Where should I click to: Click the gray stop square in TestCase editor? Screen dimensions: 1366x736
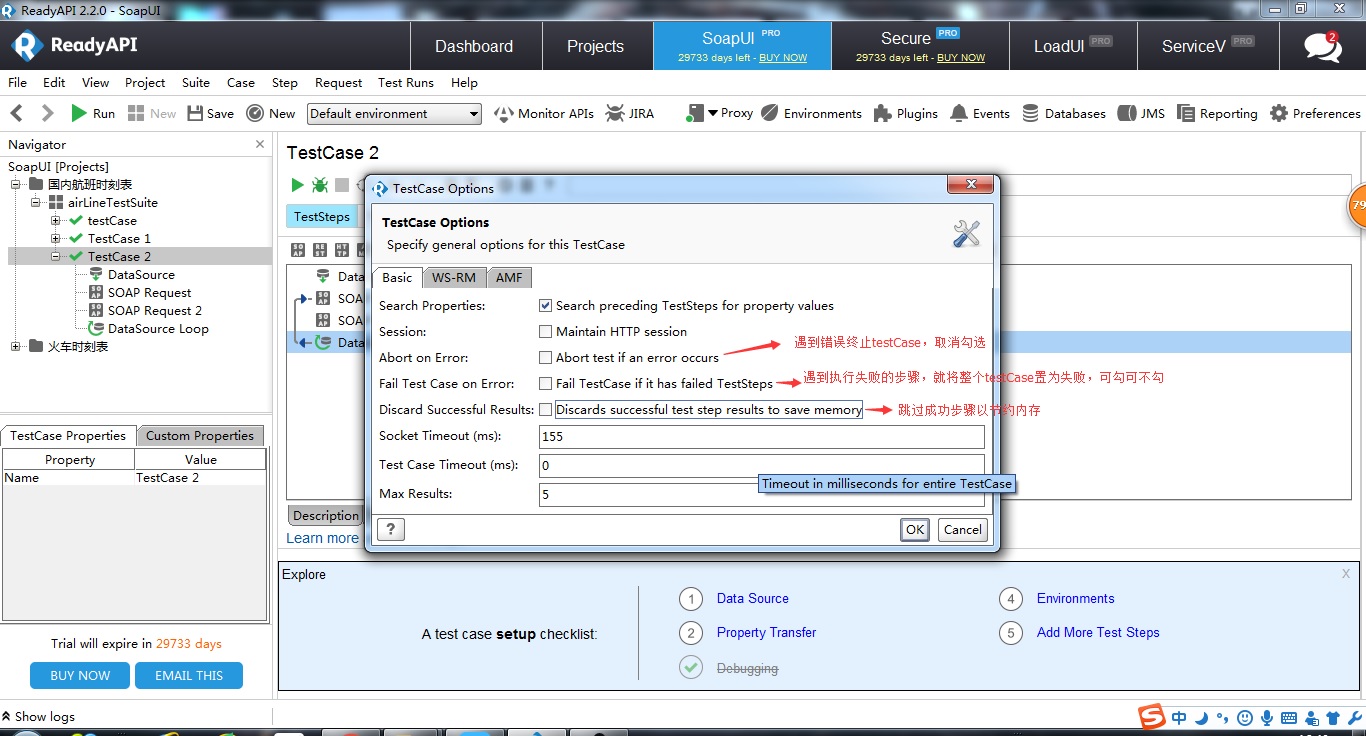click(x=342, y=185)
